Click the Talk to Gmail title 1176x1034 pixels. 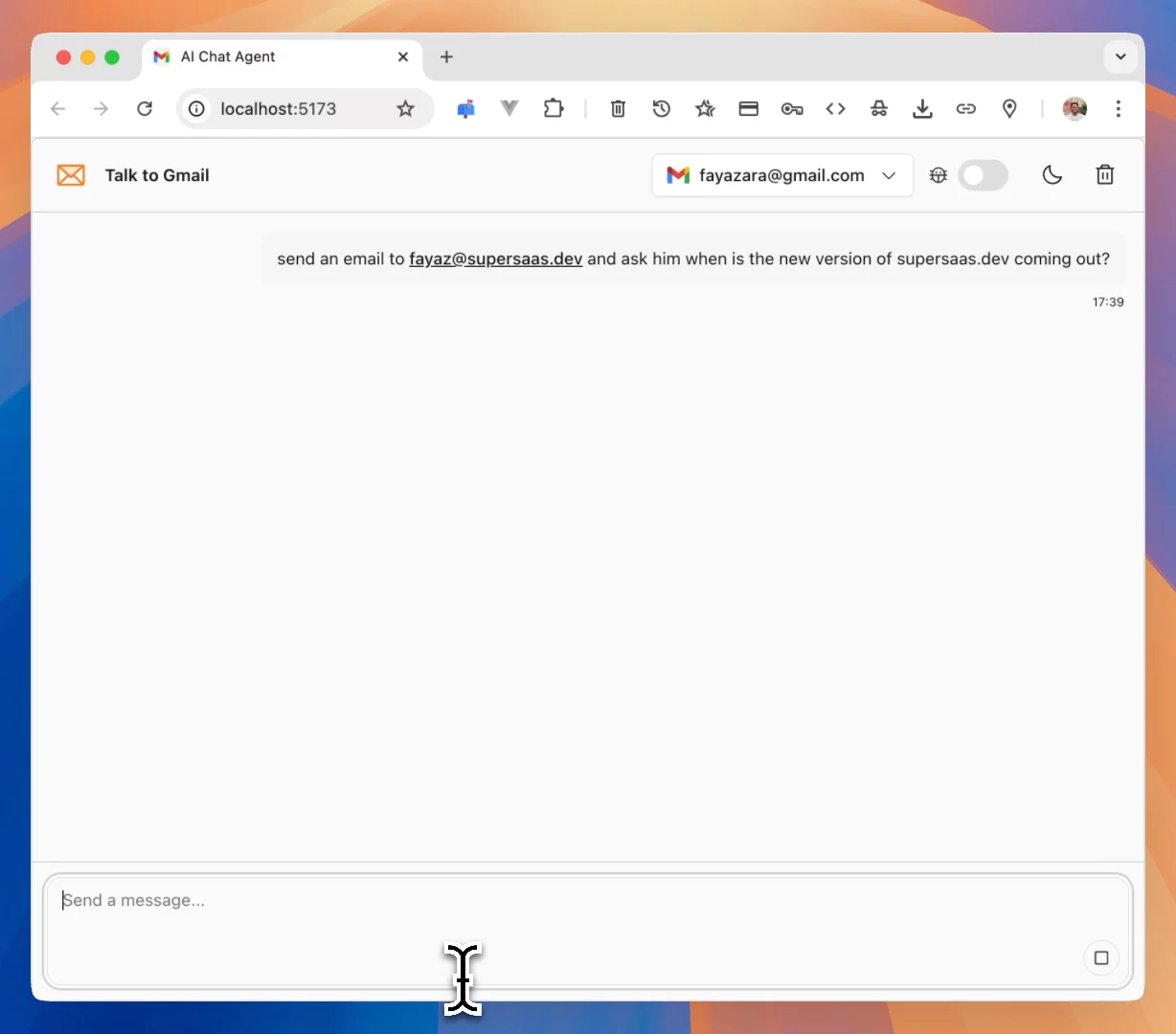click(157, 175)
